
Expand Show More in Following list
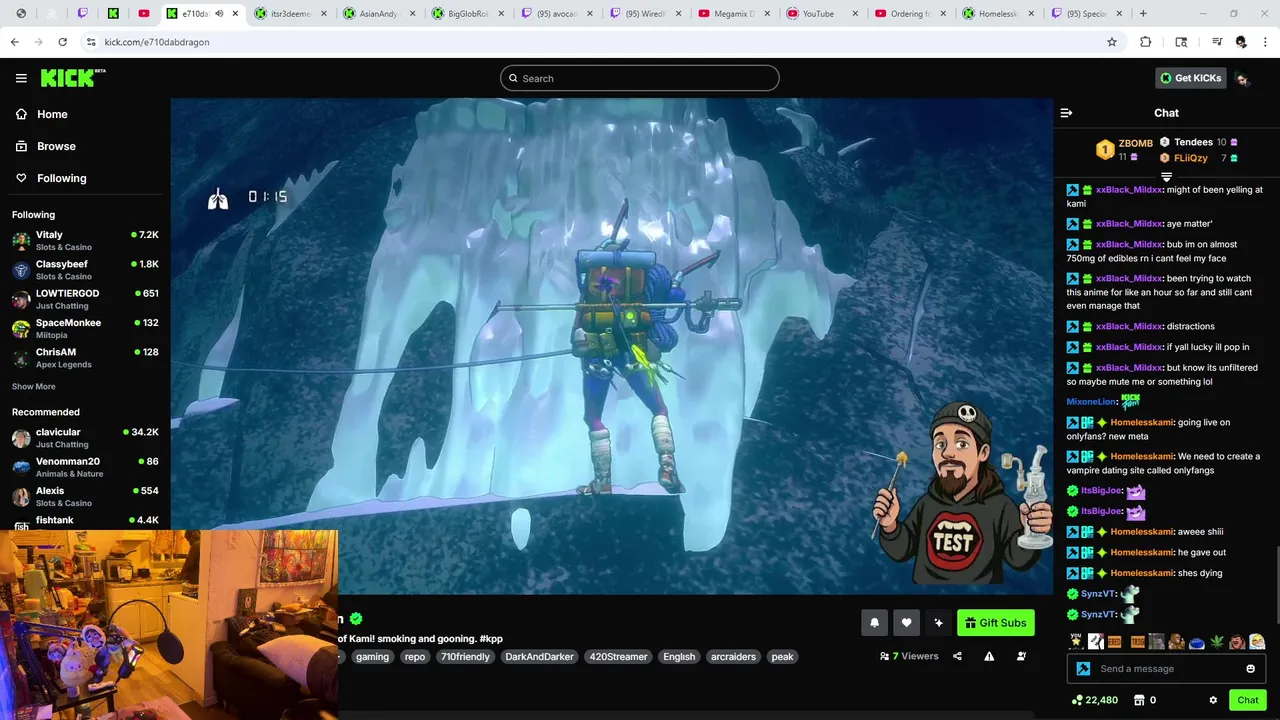34,386
